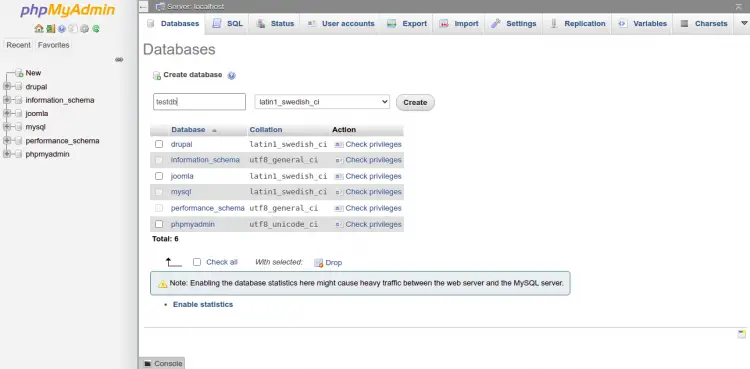Viewport: 750px width, 369px height.
Task: Open the More tabs dropdown arrow after Charsets
Action: [744, 23]
